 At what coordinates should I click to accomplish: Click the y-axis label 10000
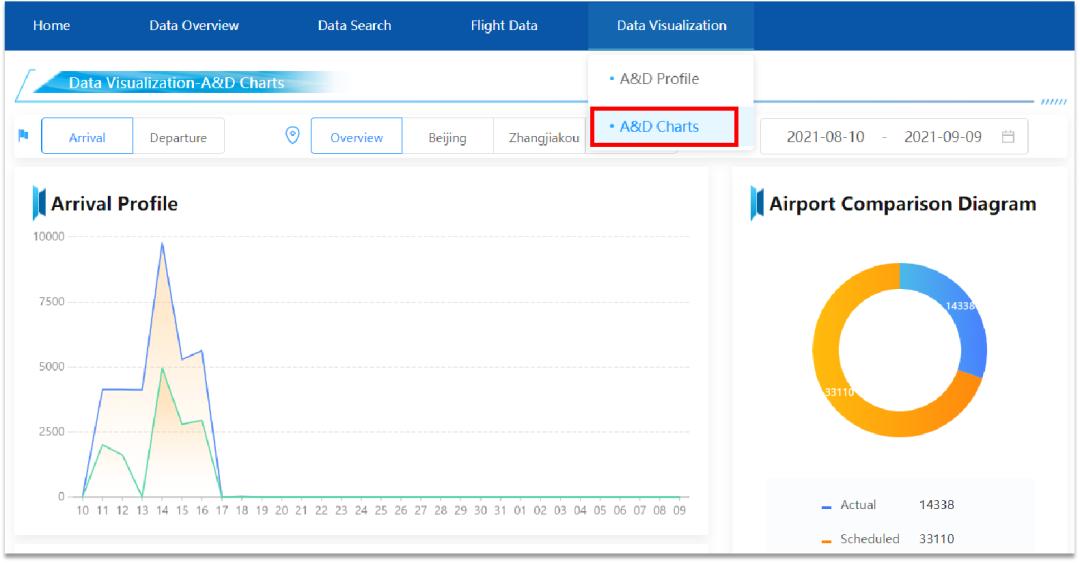(x=48, y=236)
